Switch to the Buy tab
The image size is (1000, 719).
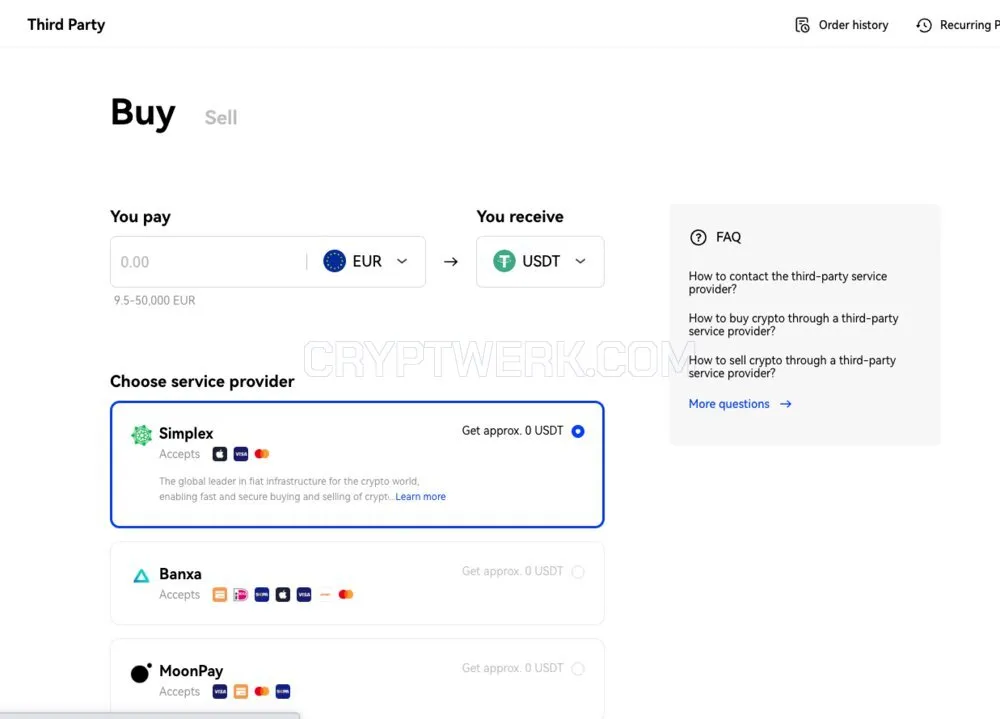click(x=142, y=113)
